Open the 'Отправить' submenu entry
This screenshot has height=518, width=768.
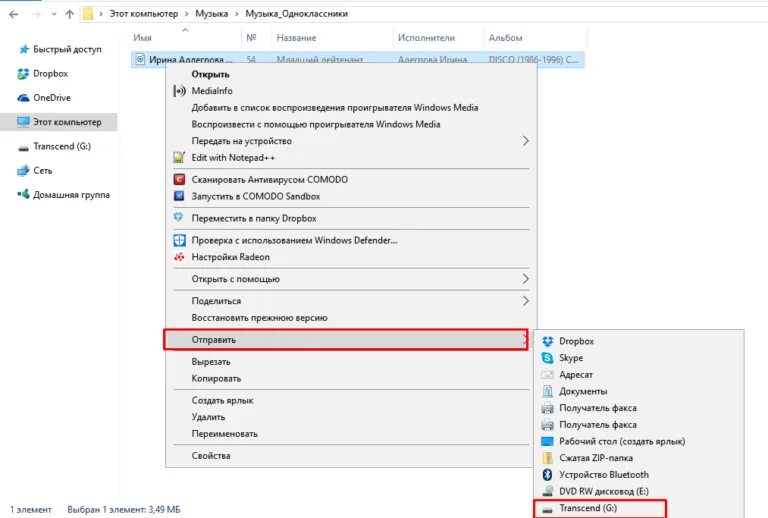pos(346,340)
